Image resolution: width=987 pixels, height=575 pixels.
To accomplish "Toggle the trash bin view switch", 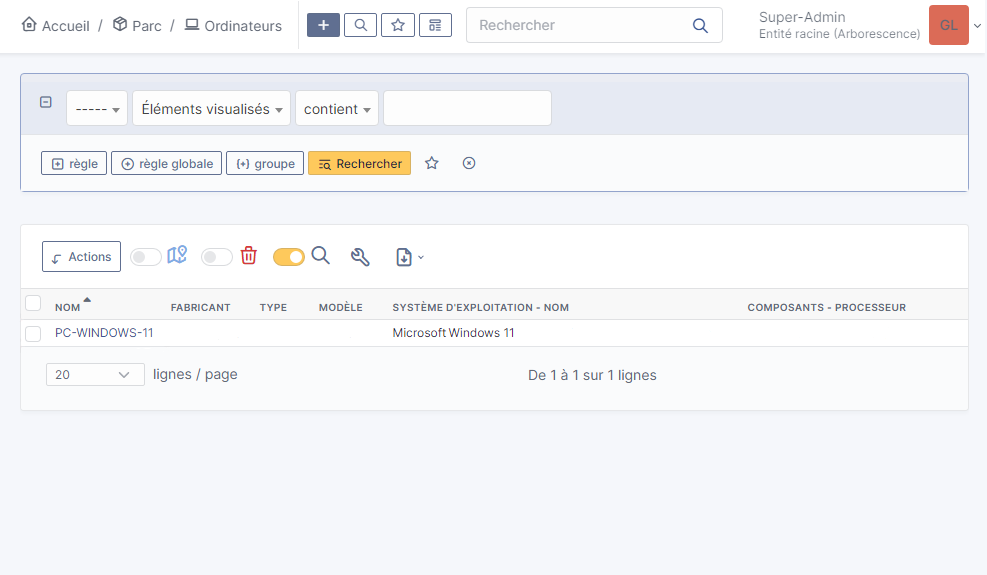I will tap(217, 257).
